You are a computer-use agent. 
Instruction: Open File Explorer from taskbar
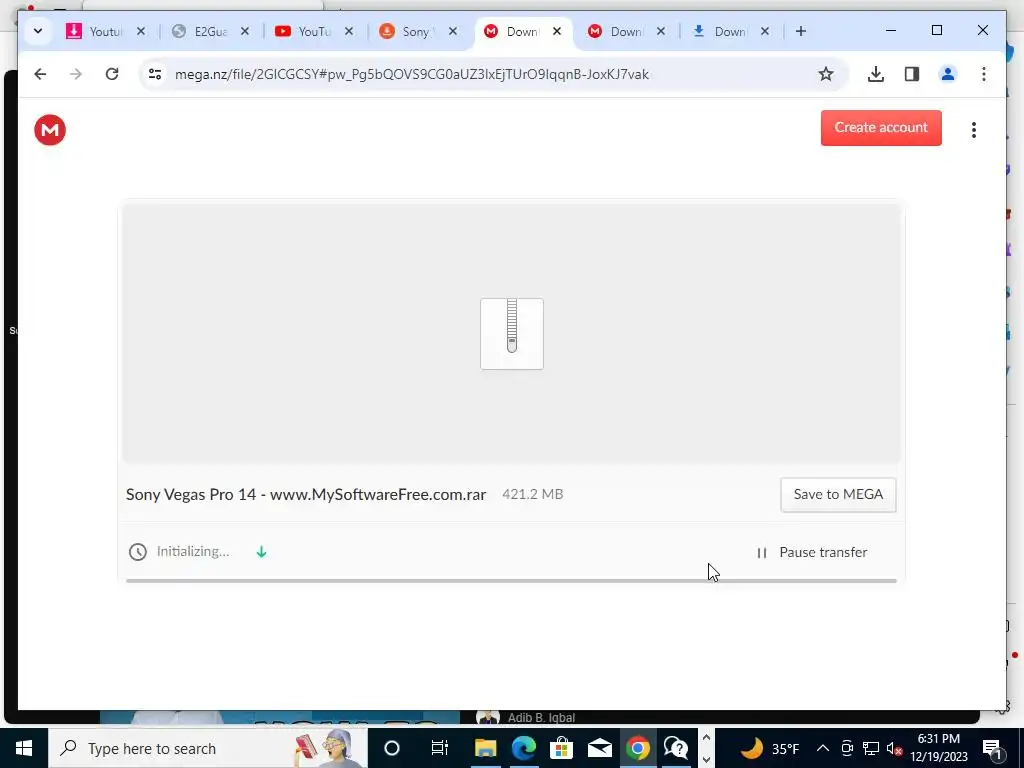[485, 748]
